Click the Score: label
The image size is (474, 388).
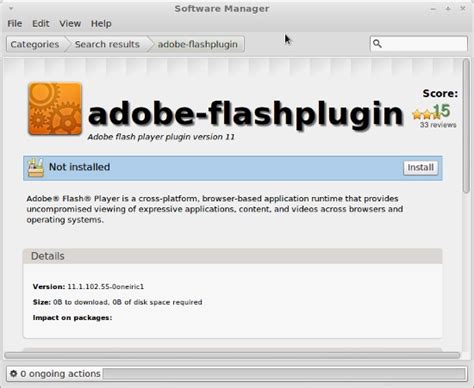tap(440, 94)
